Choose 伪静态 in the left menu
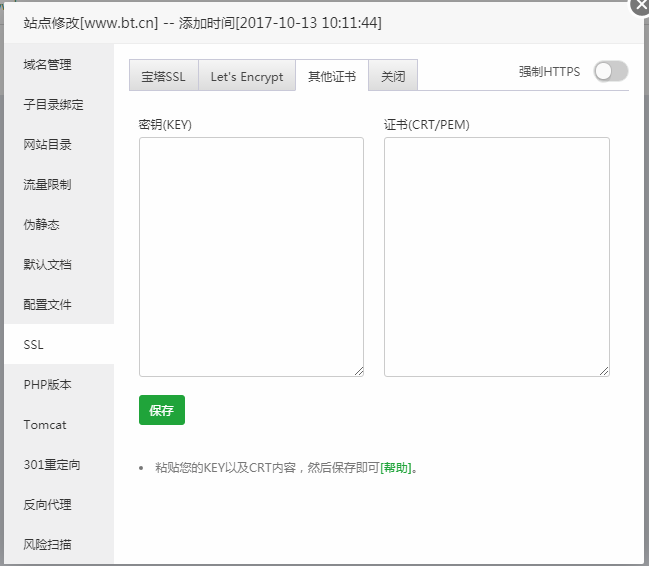 pyautogui.click(x=42, y=225)
